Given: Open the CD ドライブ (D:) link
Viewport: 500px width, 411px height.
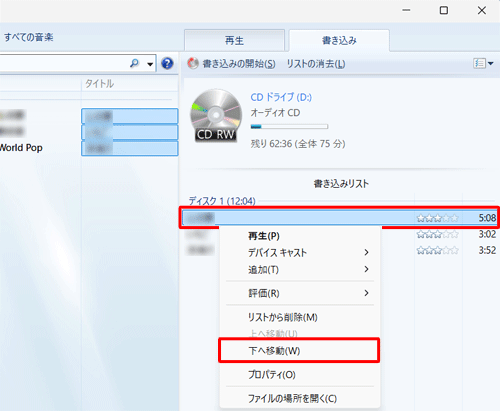Looking at the screenshot, I should click(x=281, y=97).
